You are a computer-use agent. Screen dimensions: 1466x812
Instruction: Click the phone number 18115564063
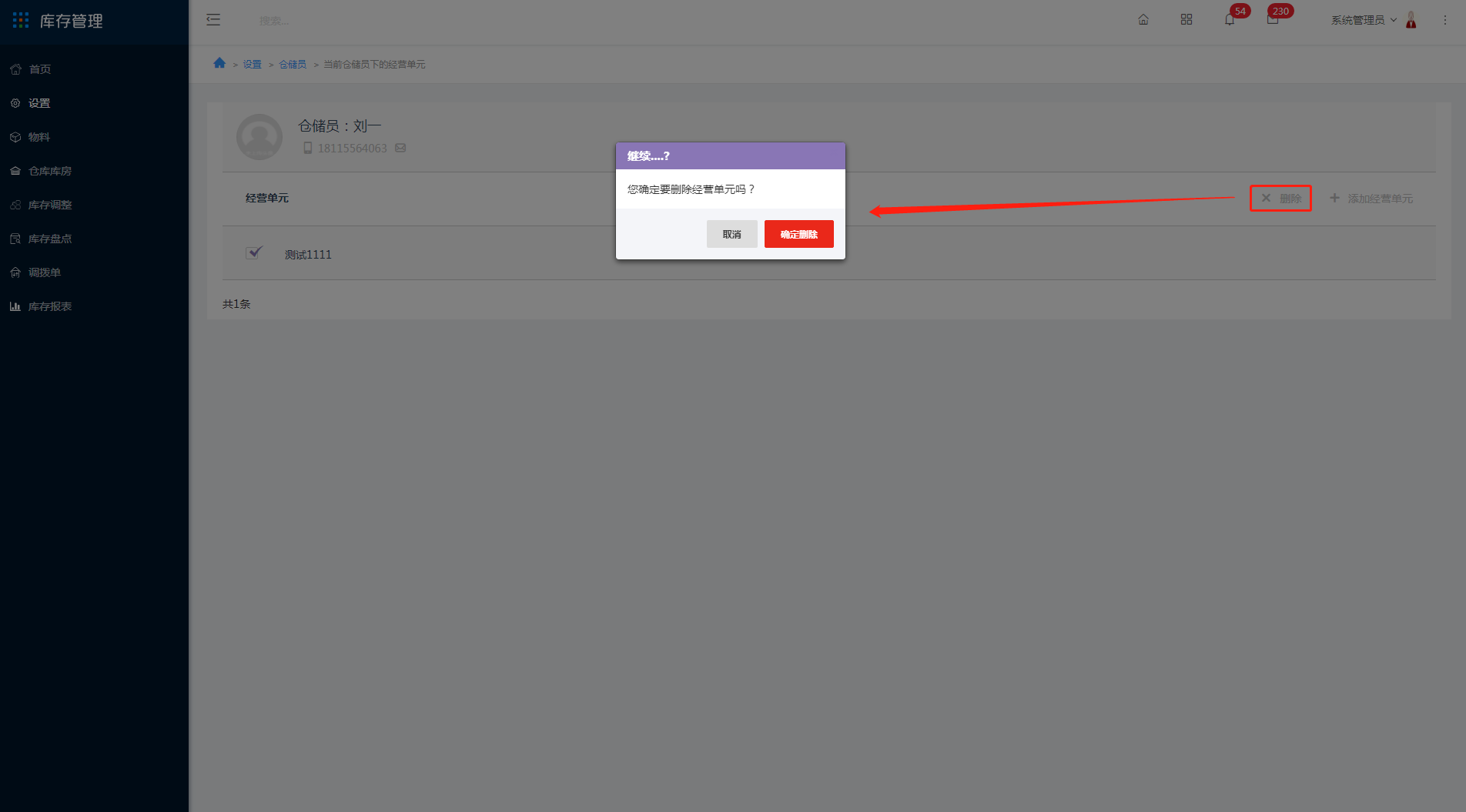tap(353, 148)
